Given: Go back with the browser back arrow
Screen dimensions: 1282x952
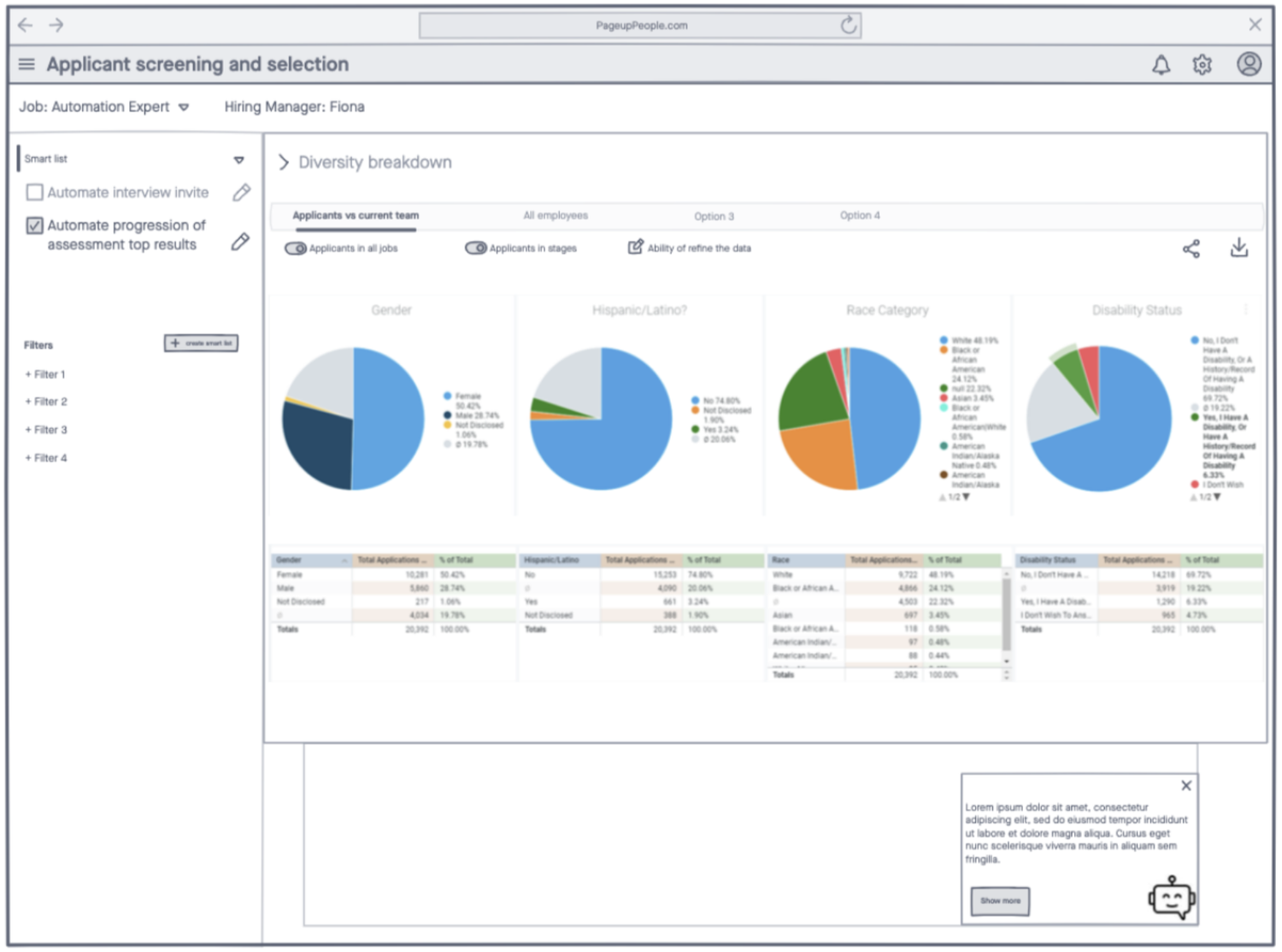Looking at the screenshot, I should tap(26, 25).
